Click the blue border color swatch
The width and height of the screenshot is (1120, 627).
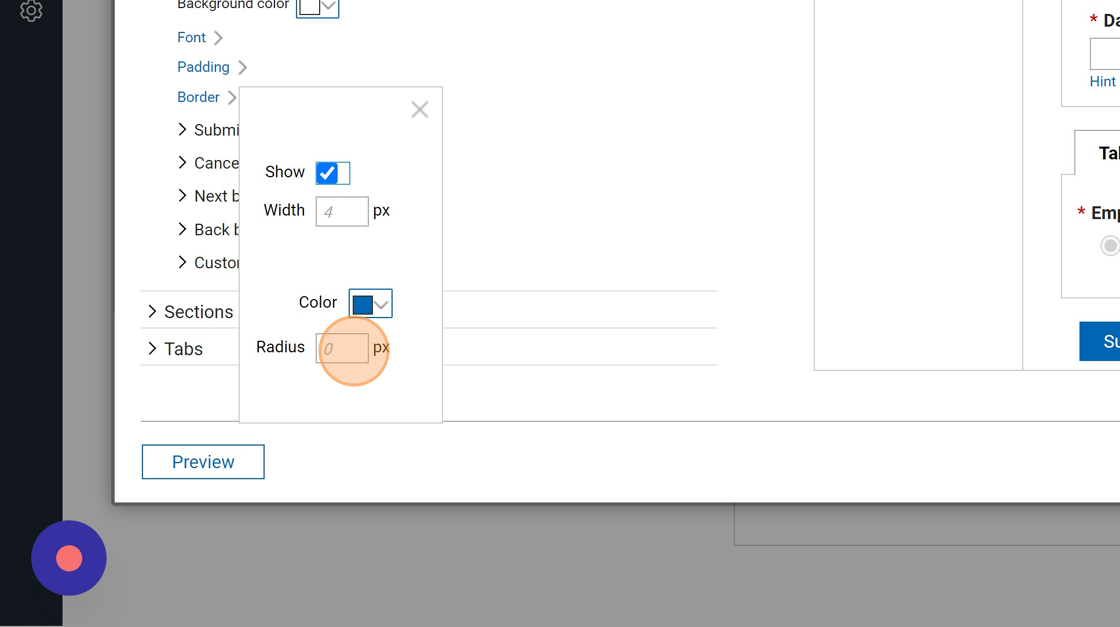click(x=362, y=304)
